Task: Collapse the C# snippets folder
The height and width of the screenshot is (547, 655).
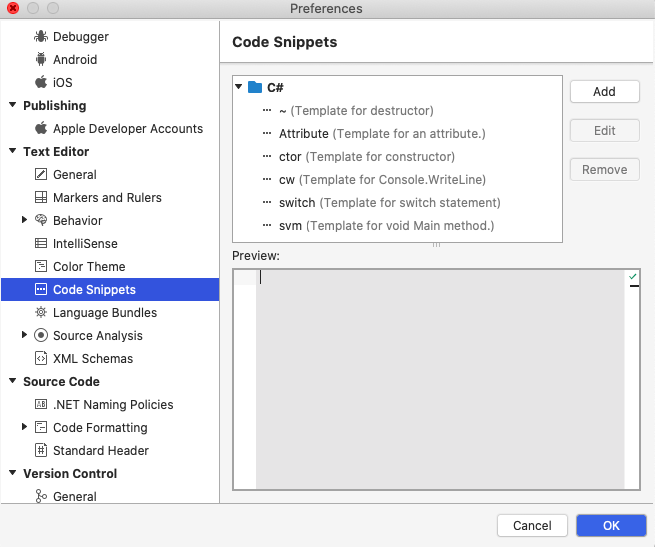Action: tap(239, 88)
